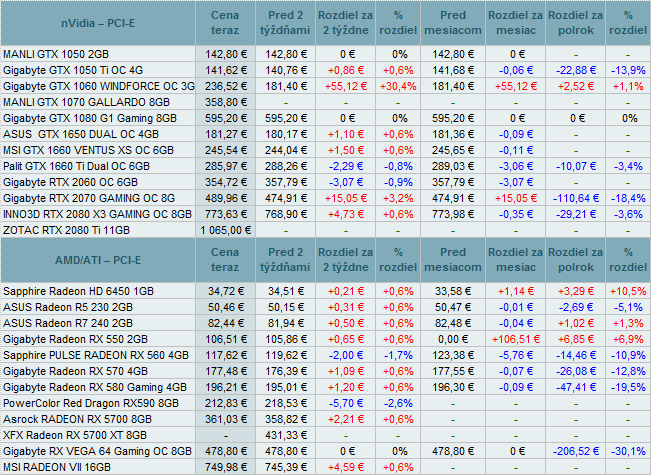Select the '+30,4%' percentage cell
This screenshot has width=651, height=475.
tap(398, 86)
